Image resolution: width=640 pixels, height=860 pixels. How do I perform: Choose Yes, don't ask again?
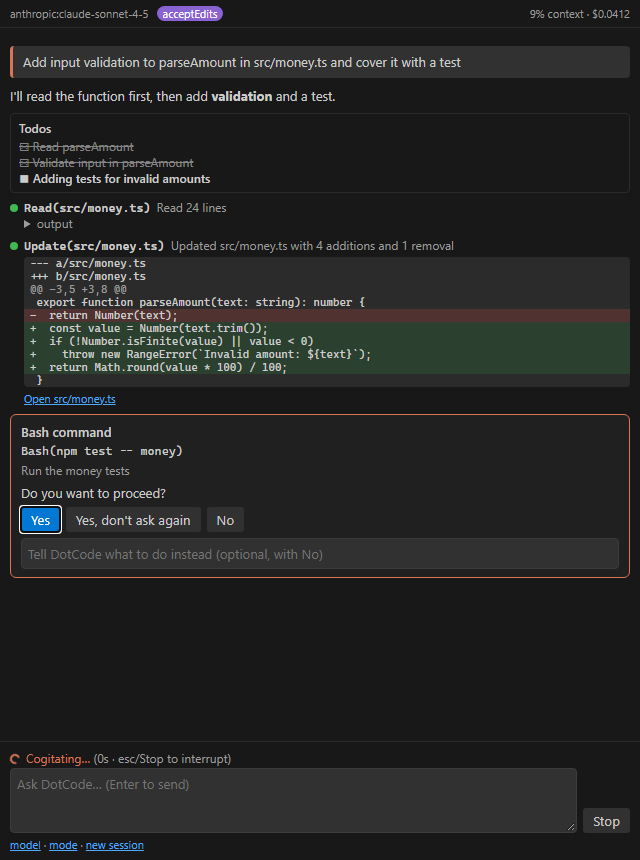click(x=133, y=520)
